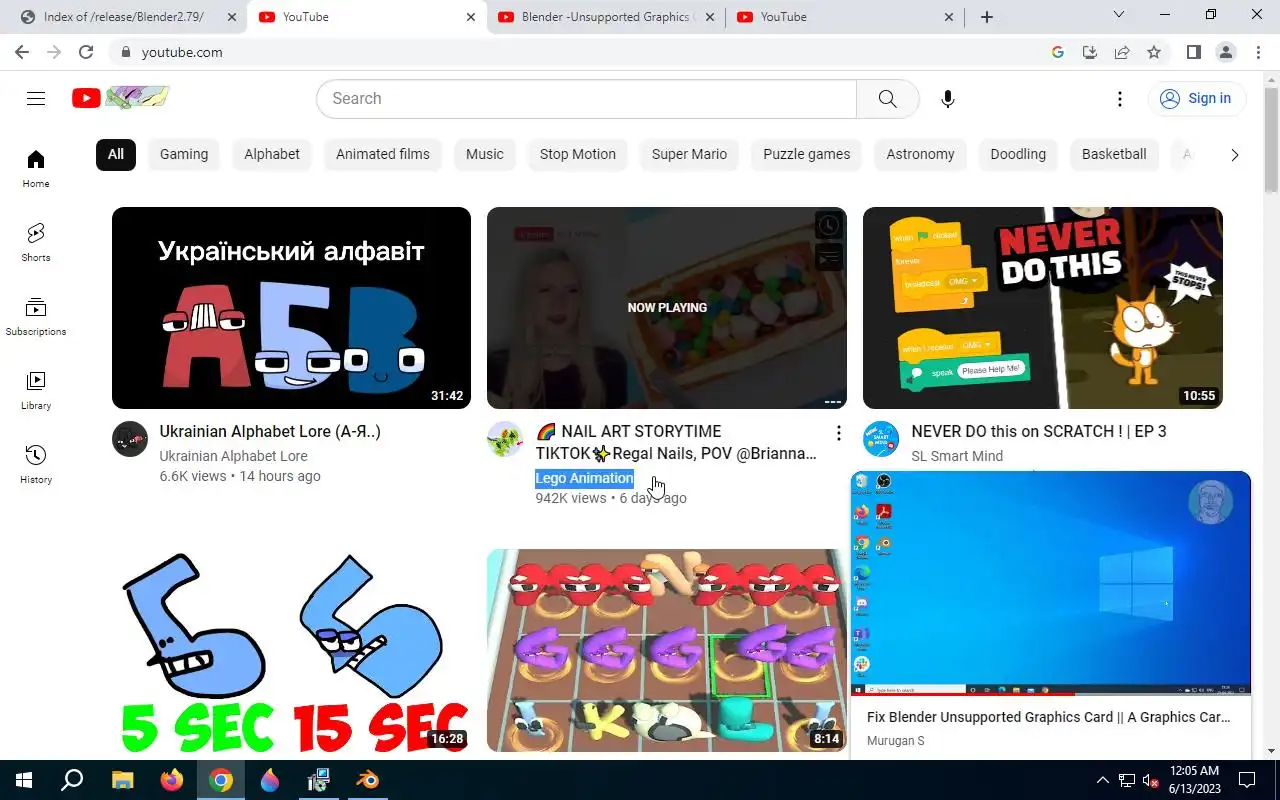Open Firefox from the taskbar
Screen dimensions: 1280x800
pyautogui.click(x=172, y=780)
